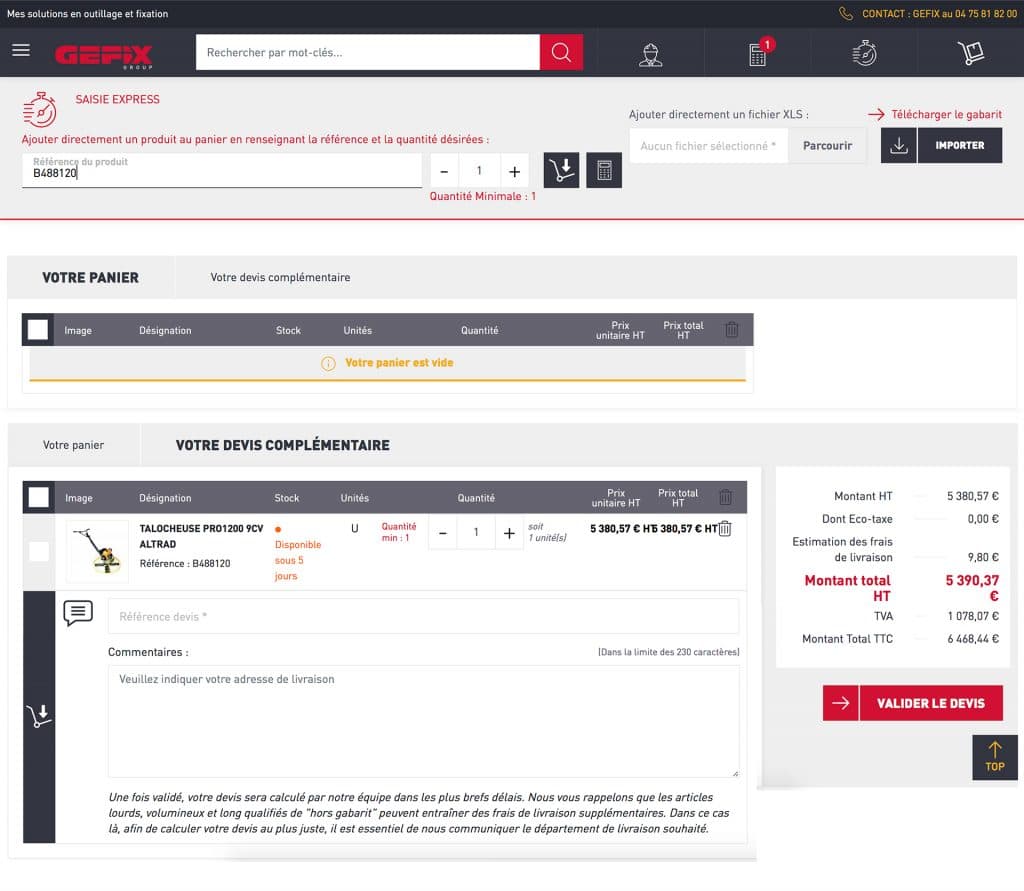Tick the checkbox for the TALOCHEUSE PRO1200 row

coord(39,551)
